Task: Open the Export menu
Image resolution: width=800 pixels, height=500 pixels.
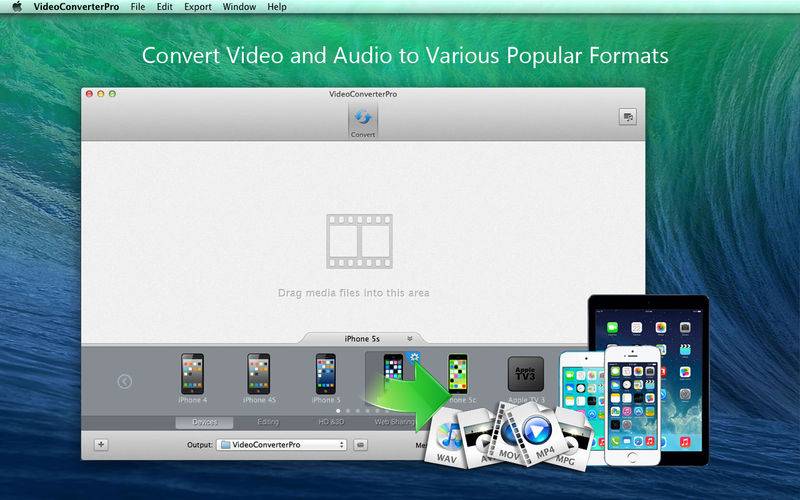Action: point(198,7)
